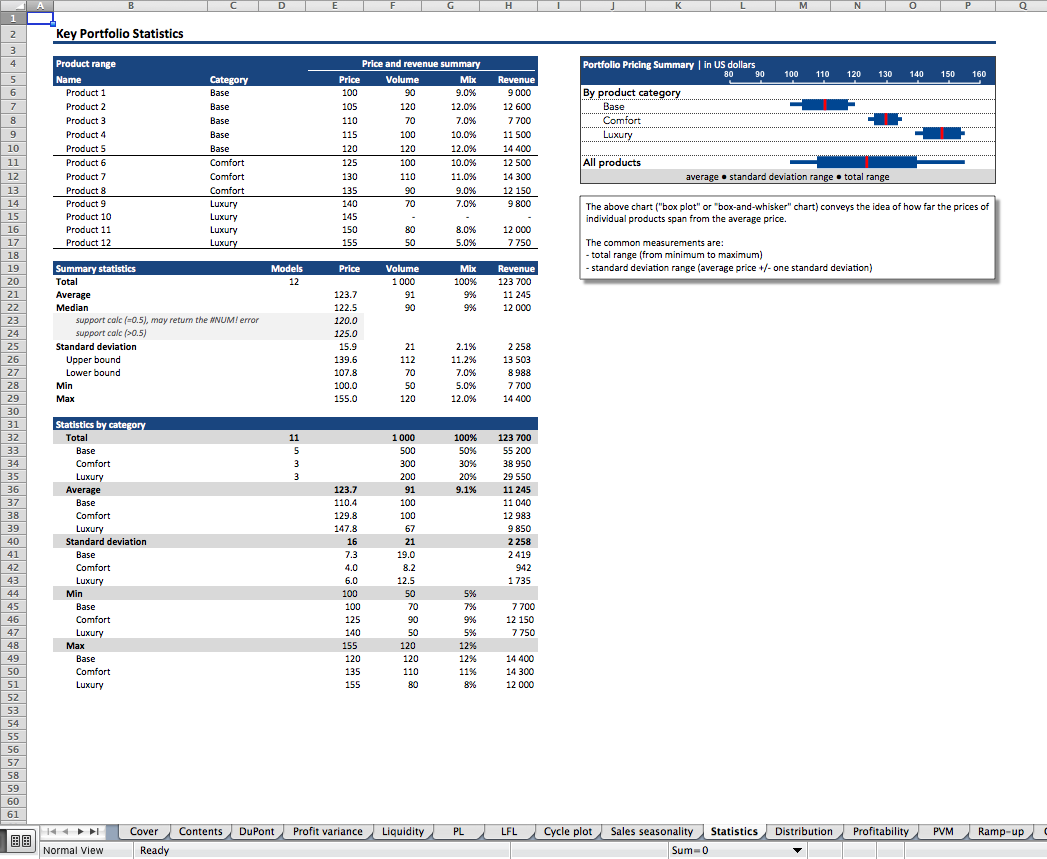Switch to the Profit variance tab

(327, 832)
